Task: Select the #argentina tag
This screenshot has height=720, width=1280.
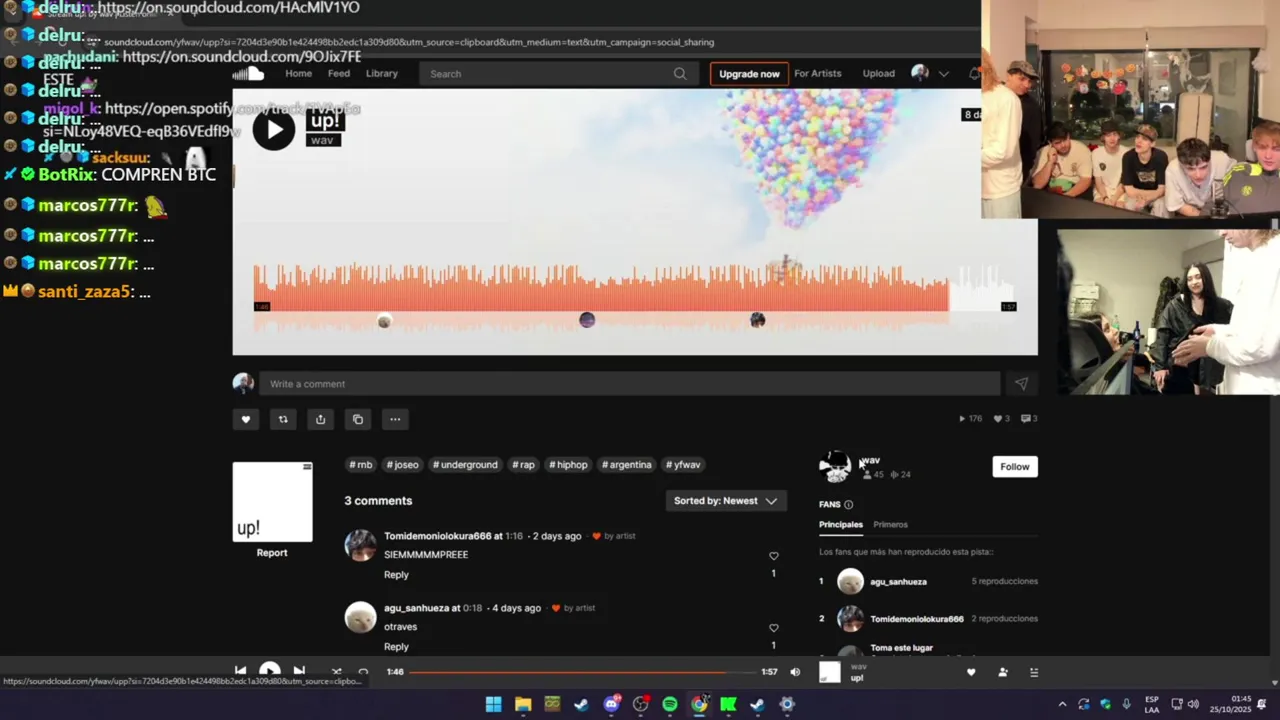Action: pyautogui.click(x=627, y=465)
